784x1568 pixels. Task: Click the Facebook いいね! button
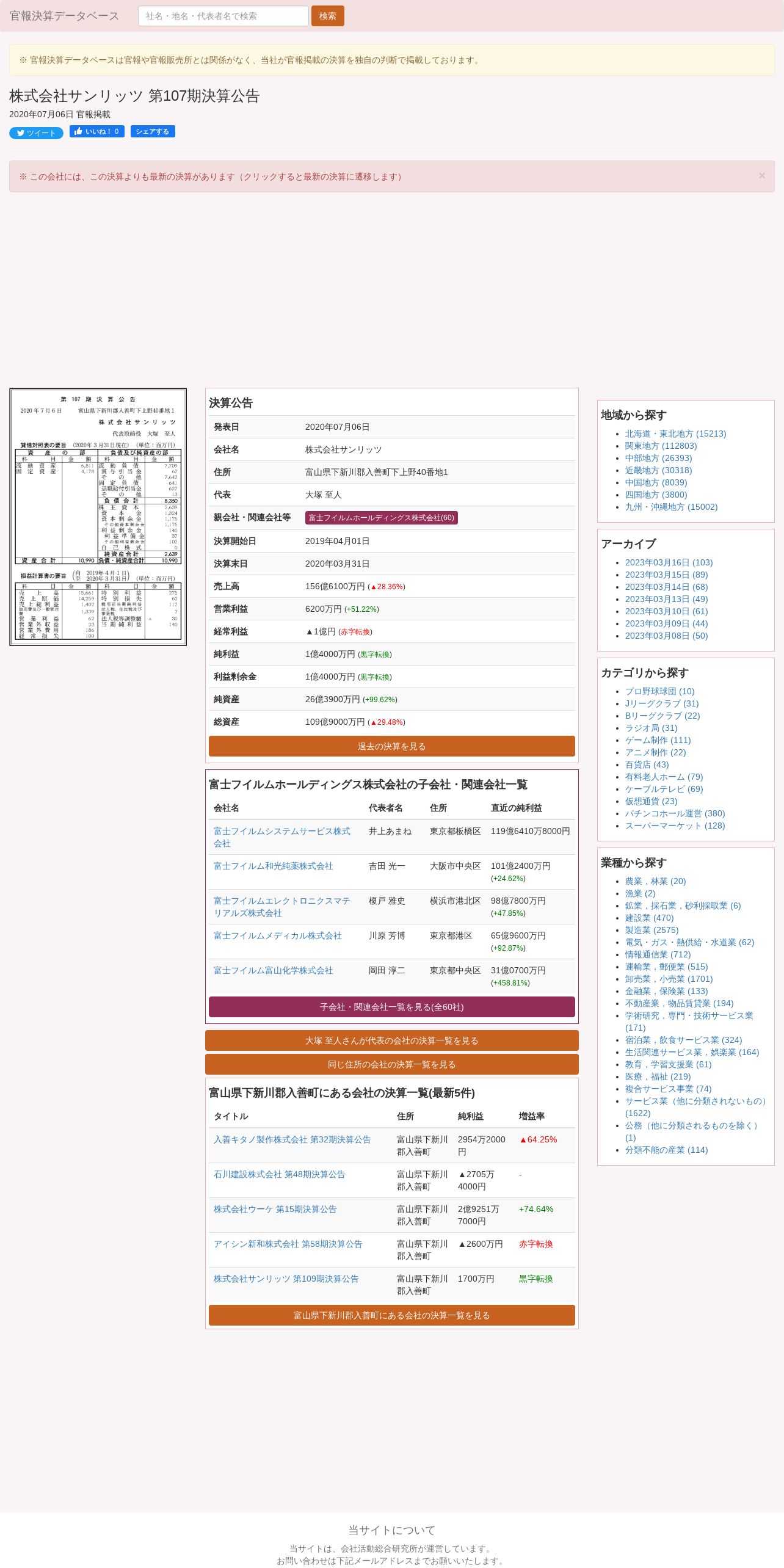point(97,131)
